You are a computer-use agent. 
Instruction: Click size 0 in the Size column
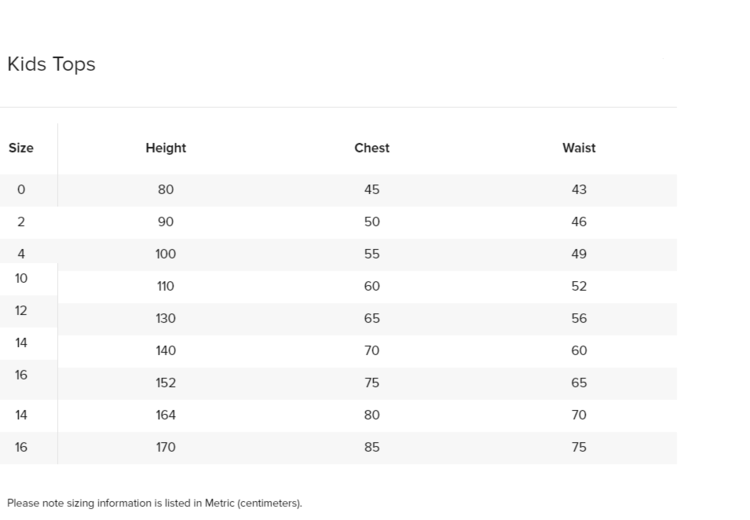click(21, 190)
